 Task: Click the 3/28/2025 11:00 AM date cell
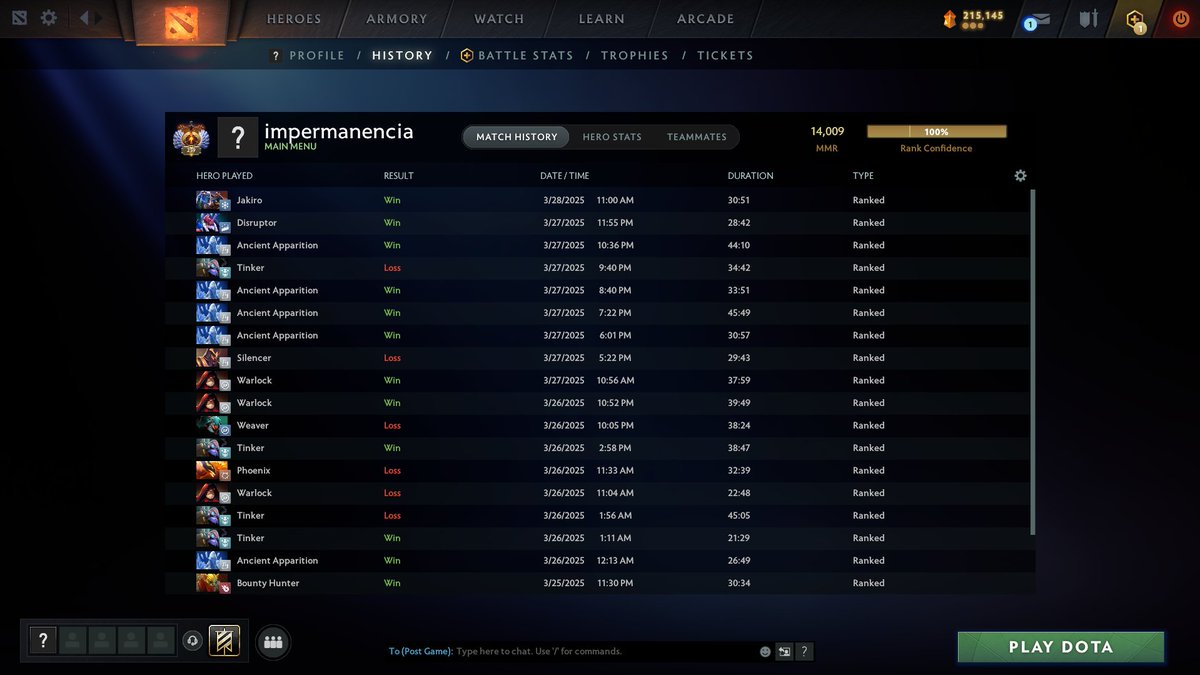pos(587,201)
